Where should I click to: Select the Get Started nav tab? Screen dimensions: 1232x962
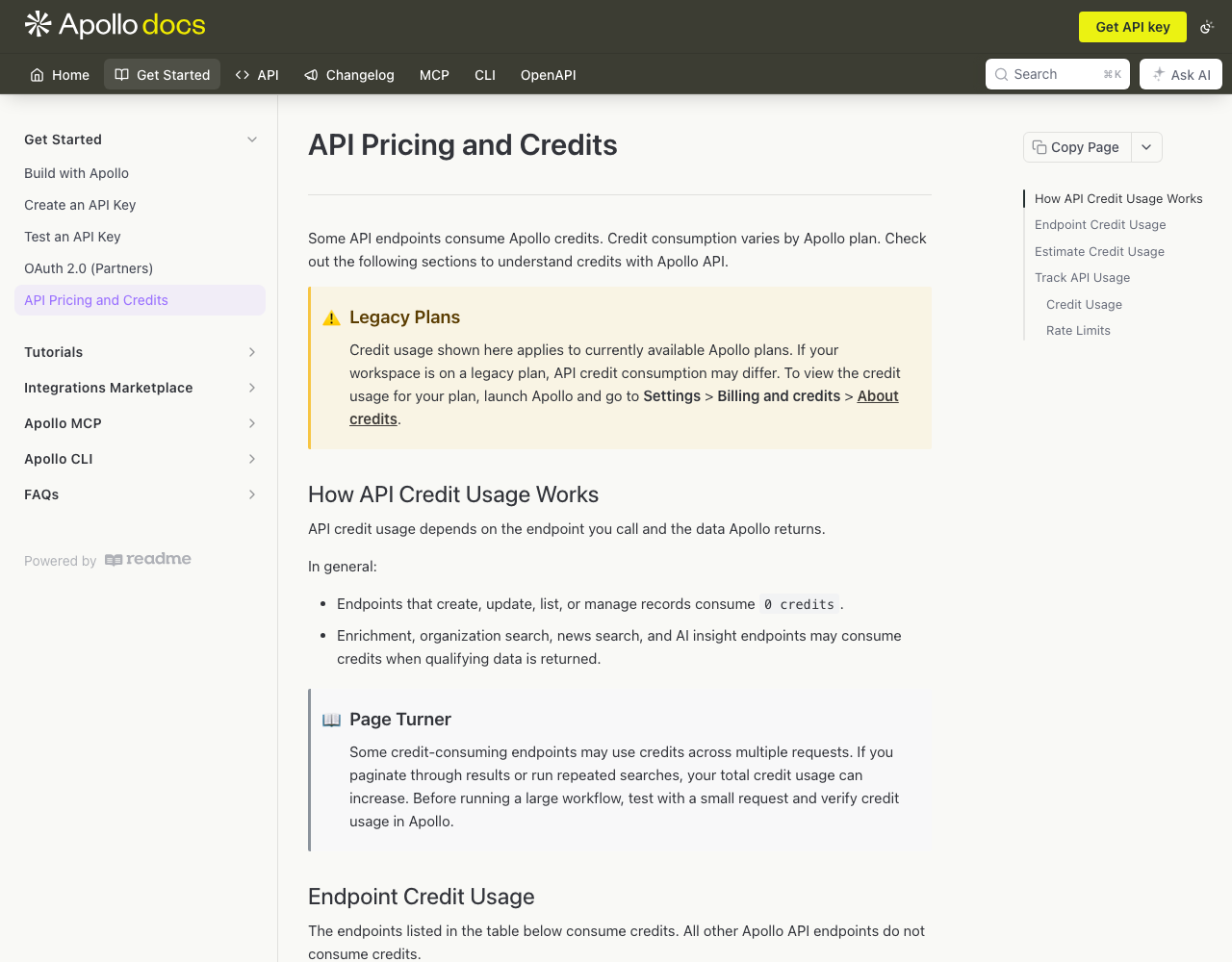(x=162, y=74)
